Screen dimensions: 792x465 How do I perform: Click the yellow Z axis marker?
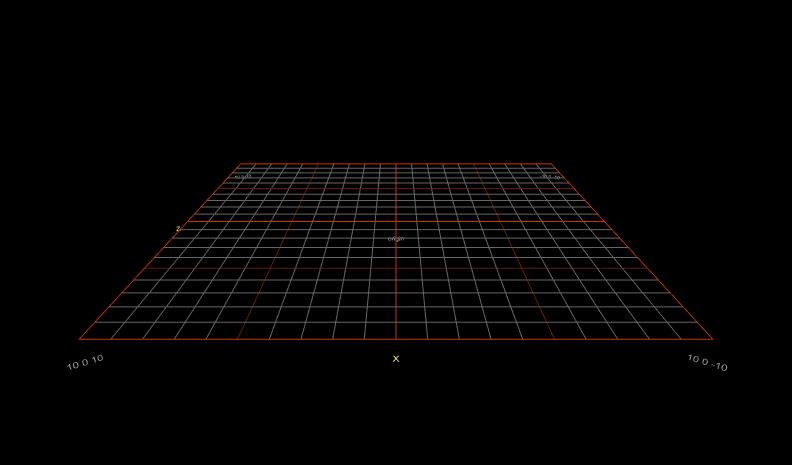[178, 229]
